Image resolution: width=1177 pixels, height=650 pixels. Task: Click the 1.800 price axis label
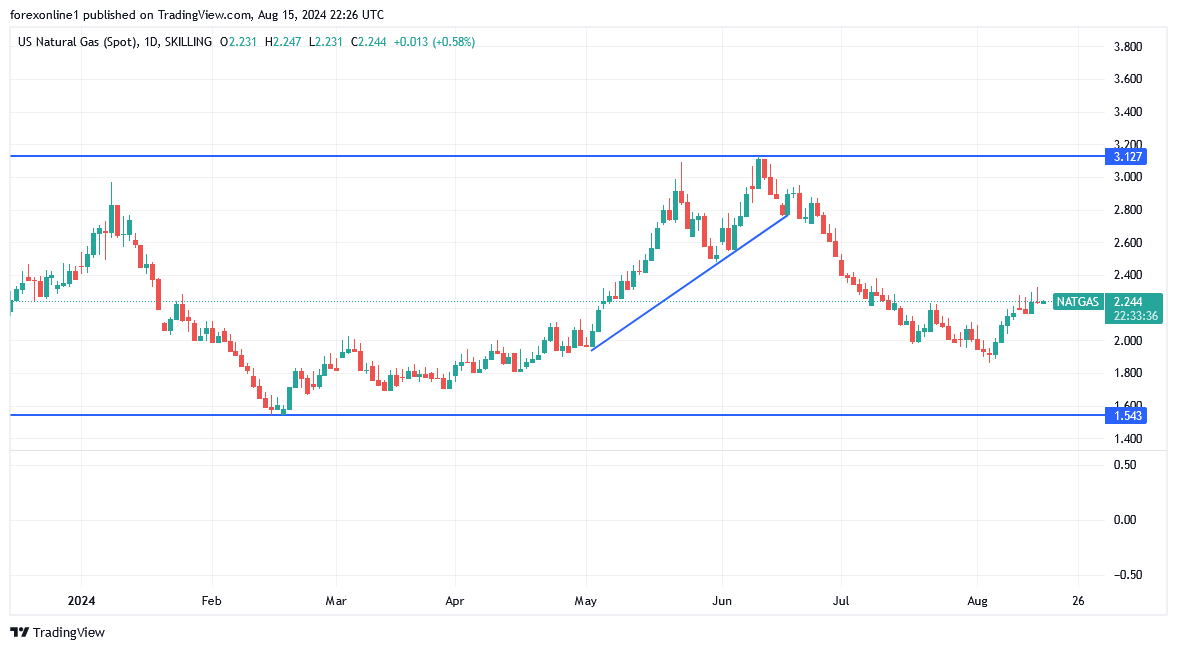coord(1127,373)
